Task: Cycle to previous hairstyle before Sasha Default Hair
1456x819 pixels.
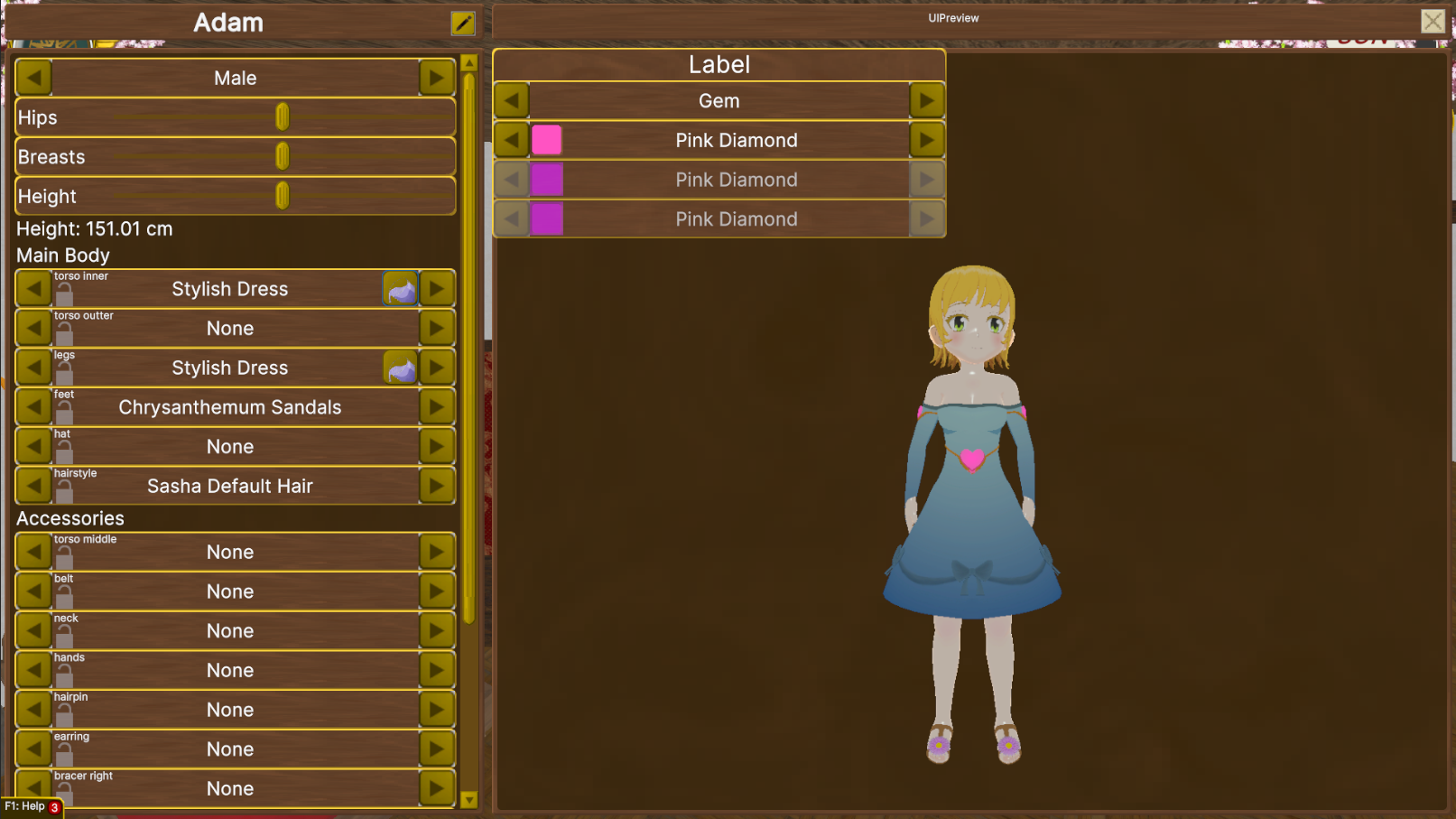Action: pyautogui.click(x=33, y=486)
